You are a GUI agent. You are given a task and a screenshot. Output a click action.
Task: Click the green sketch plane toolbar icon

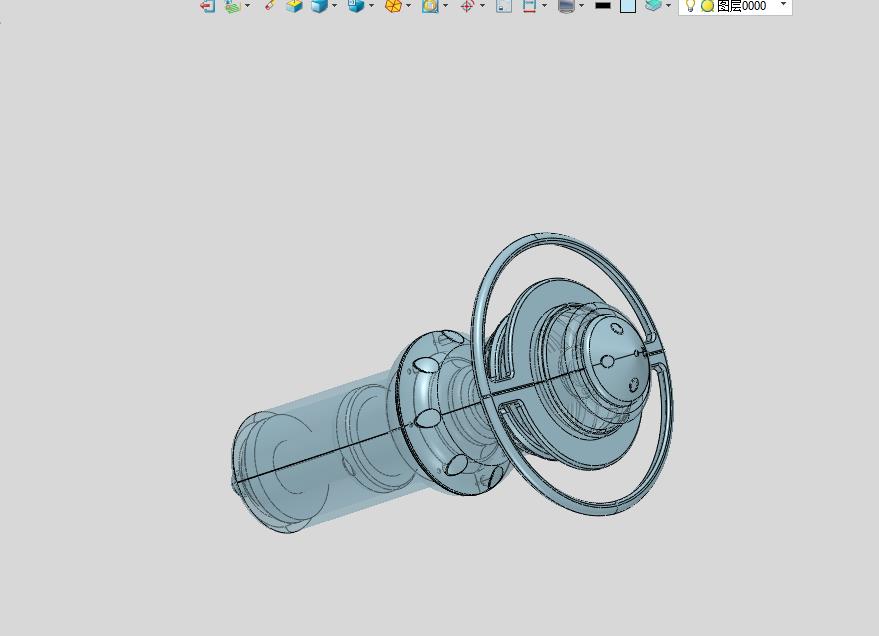(233, 6)
